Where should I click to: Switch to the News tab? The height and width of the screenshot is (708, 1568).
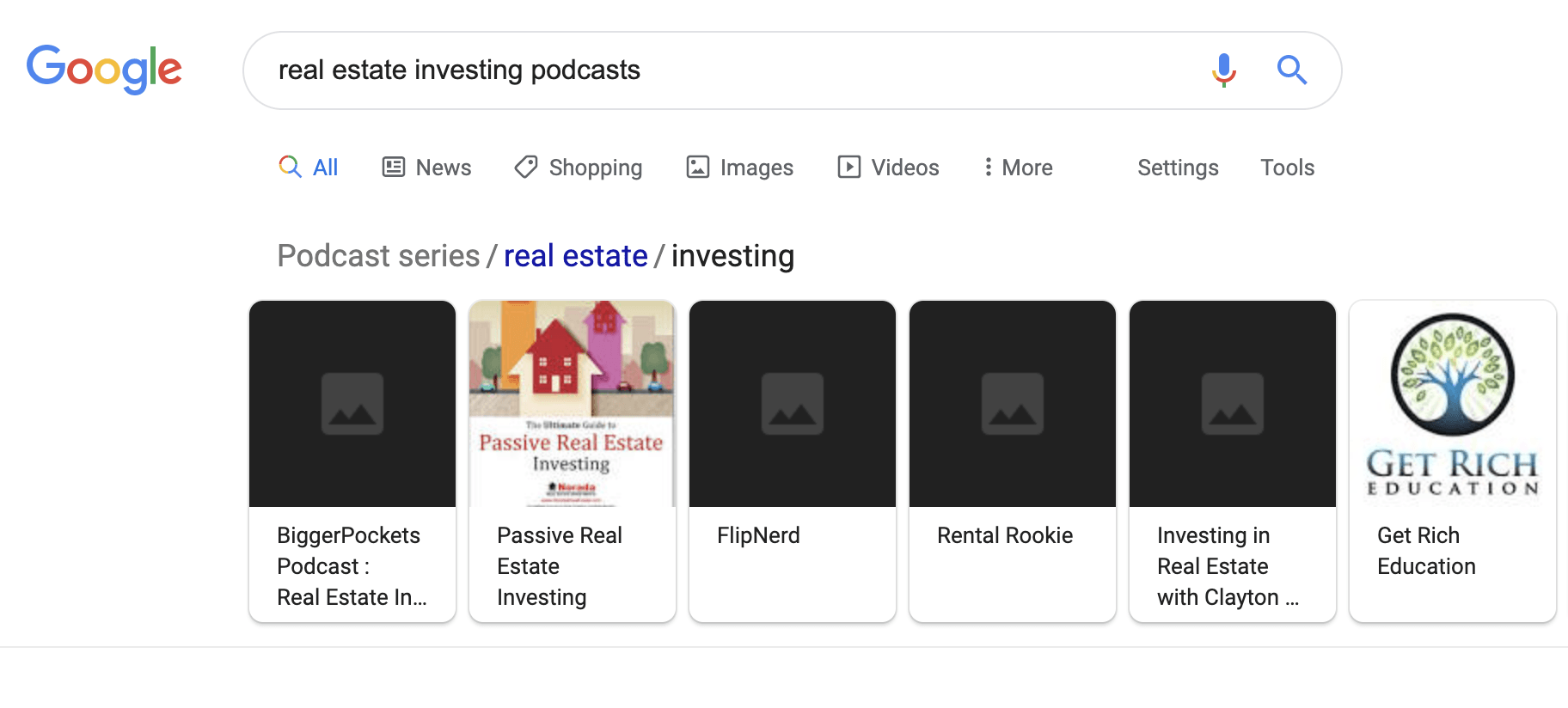click(426, 168)
